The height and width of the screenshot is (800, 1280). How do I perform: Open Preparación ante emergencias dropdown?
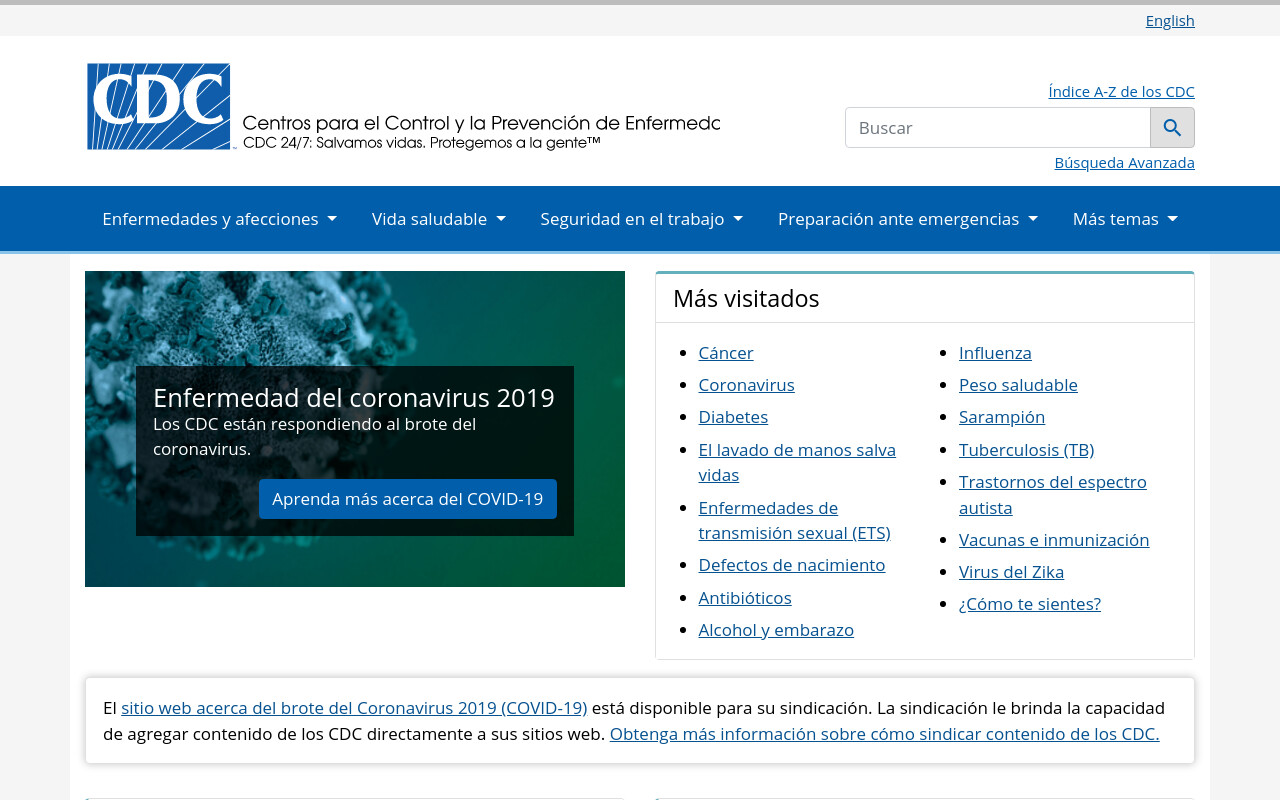coord(908,219)
